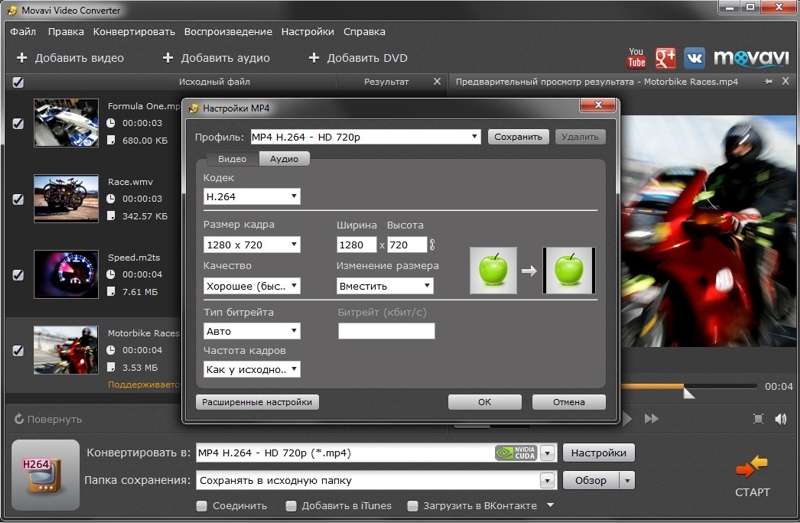This screenshot has width=800, height=523.
Task: Enable the Соединить checkbox
Action: [x=202, y=506]
